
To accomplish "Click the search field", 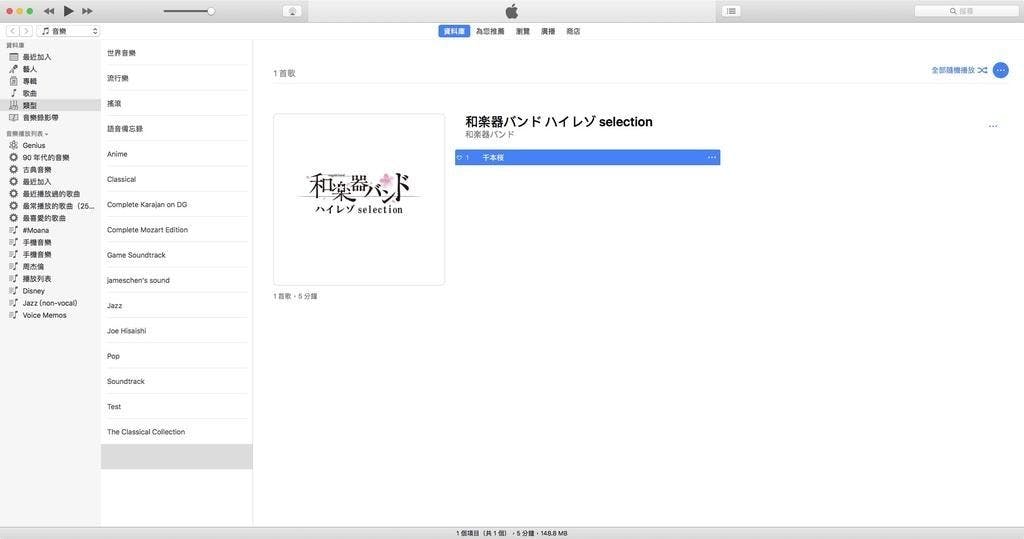I will click(966, 11).
